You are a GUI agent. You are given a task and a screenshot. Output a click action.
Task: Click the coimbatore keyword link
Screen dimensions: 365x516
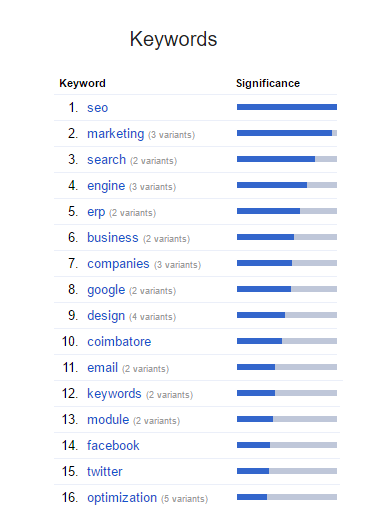coord(119,342)
